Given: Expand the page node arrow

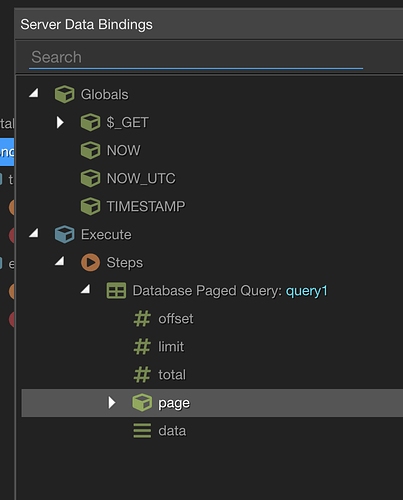Looking at the screenshot, I should point(112,403).
